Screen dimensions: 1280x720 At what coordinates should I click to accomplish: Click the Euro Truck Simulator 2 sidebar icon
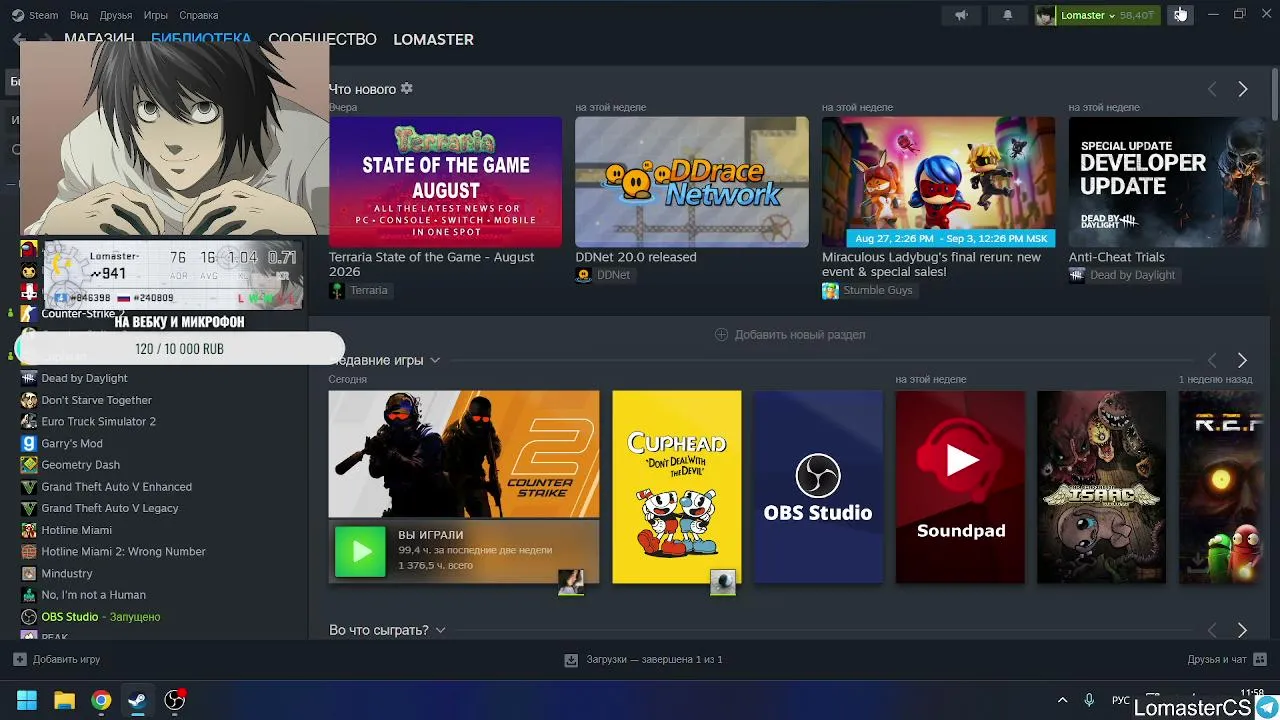(29, 422)
